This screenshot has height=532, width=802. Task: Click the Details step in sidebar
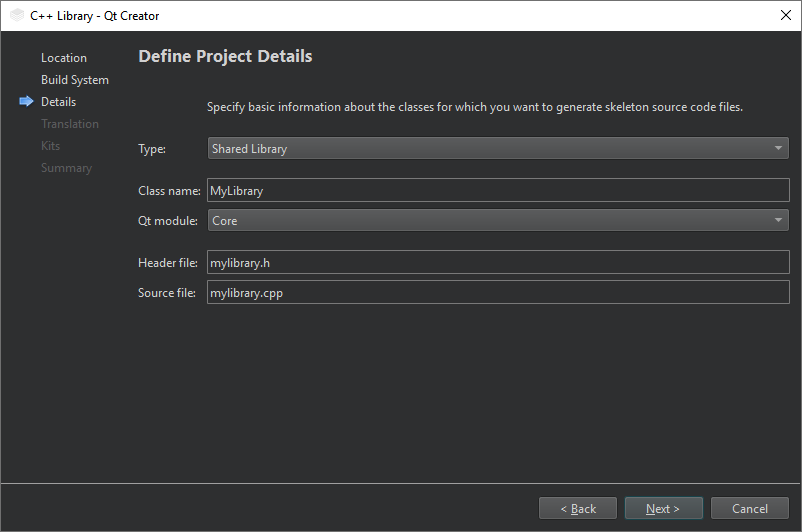(58, 102)
